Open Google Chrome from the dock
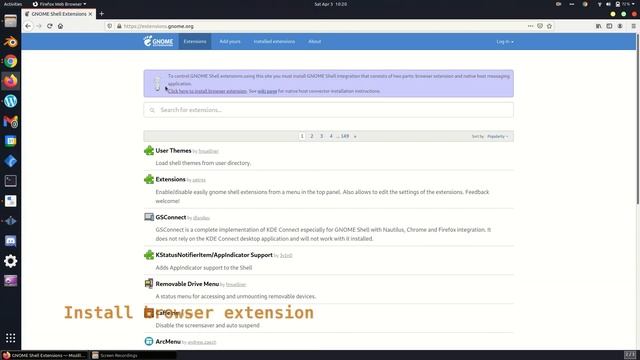 tap(11, 61)
